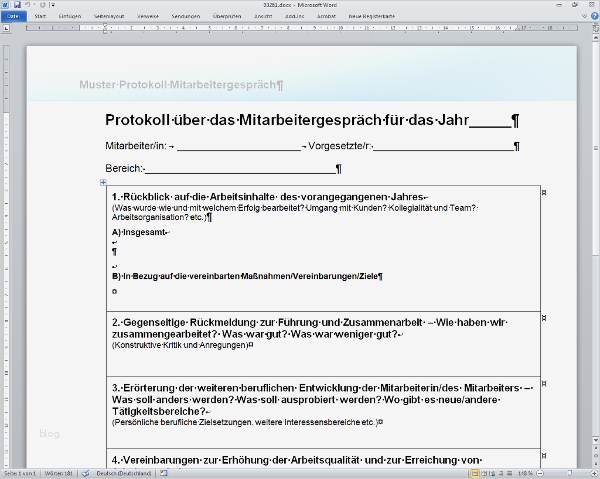Image resolution: width=600 pixels, height=479 pixels.
Task: Click the tab selector left of the ruler
Action: [7, 28]
